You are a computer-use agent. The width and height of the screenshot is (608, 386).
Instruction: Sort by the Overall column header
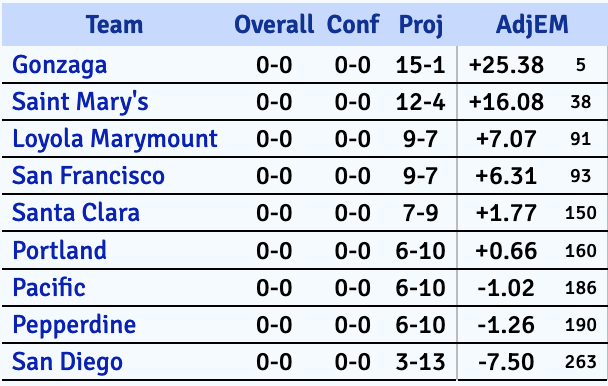(x=274, y=24)
